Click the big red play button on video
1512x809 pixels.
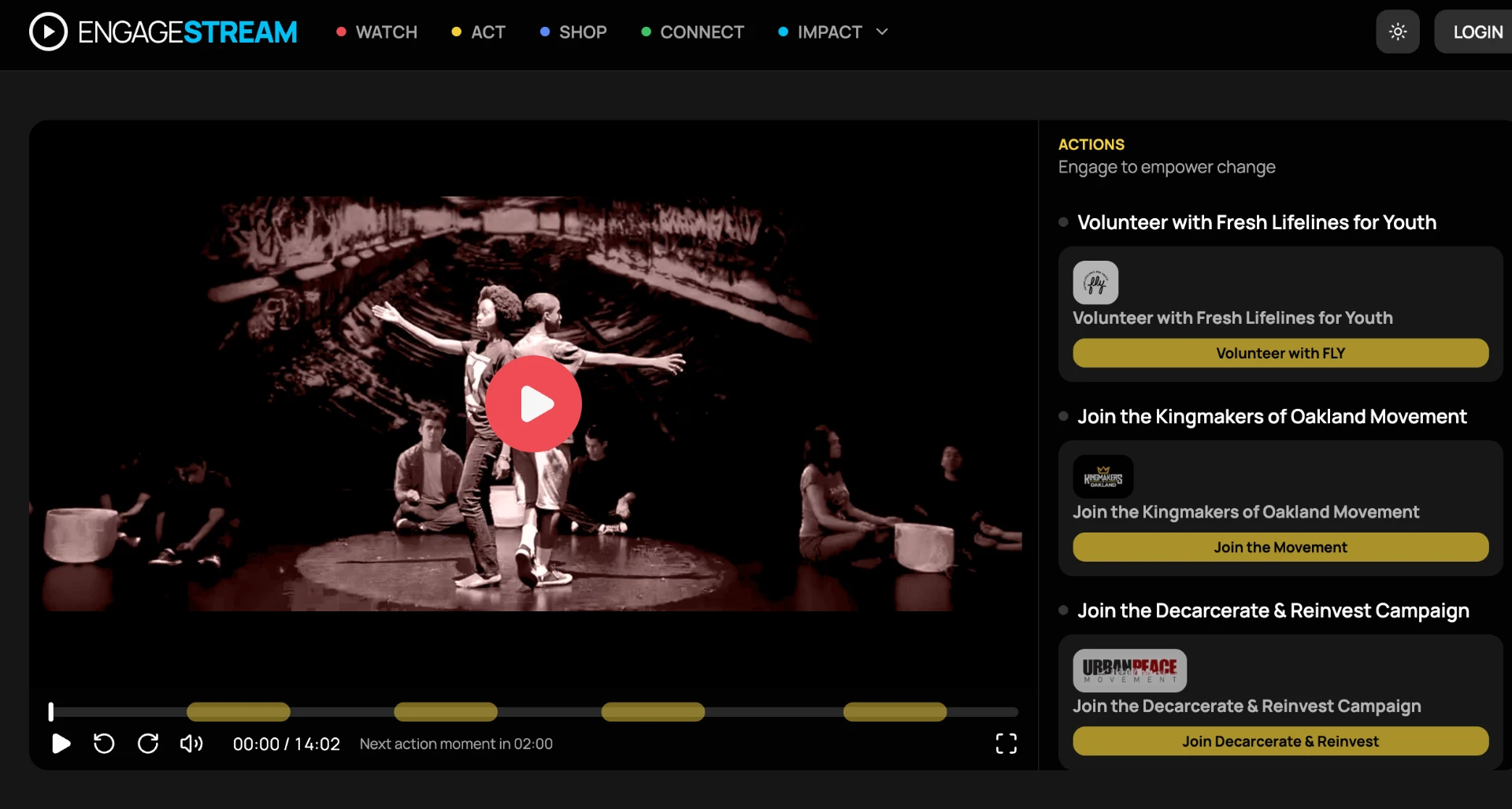click(x=534, y=403)
